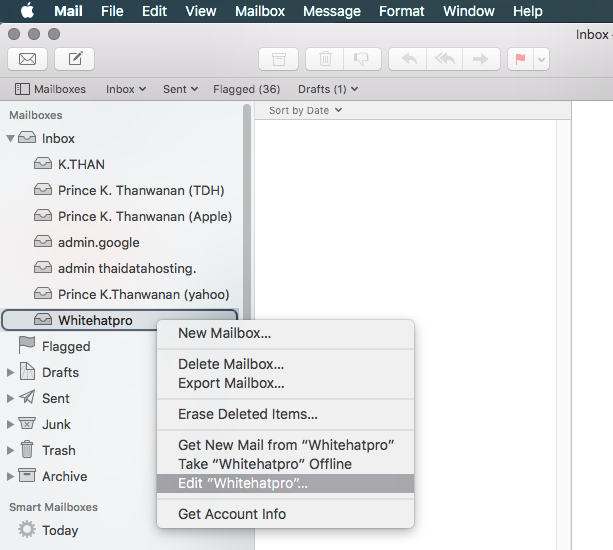Click the Get Mail envelope toolbar button
613x550 pixels.
pos(27,59)
